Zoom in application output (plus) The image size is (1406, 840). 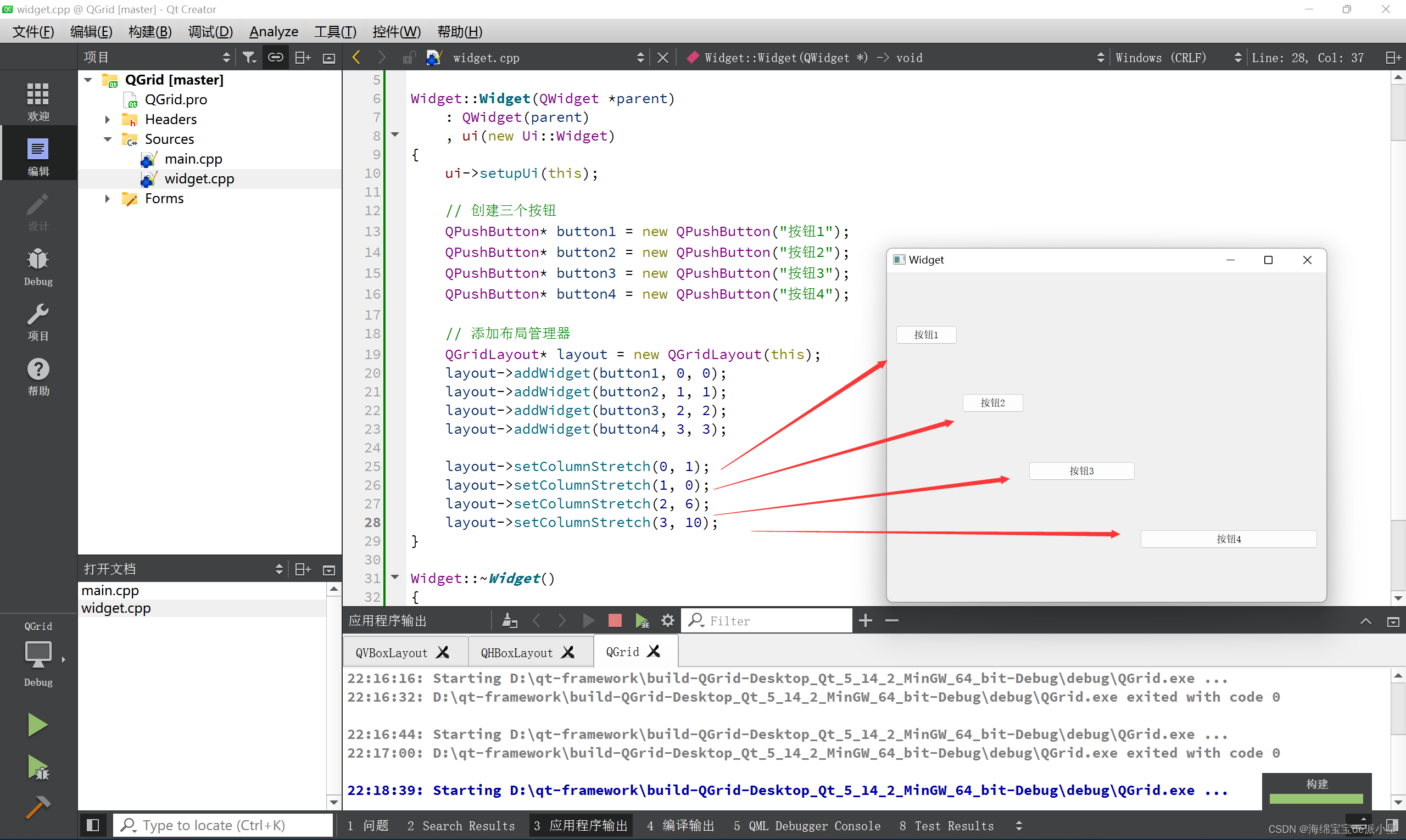click(x=865, y=620)
